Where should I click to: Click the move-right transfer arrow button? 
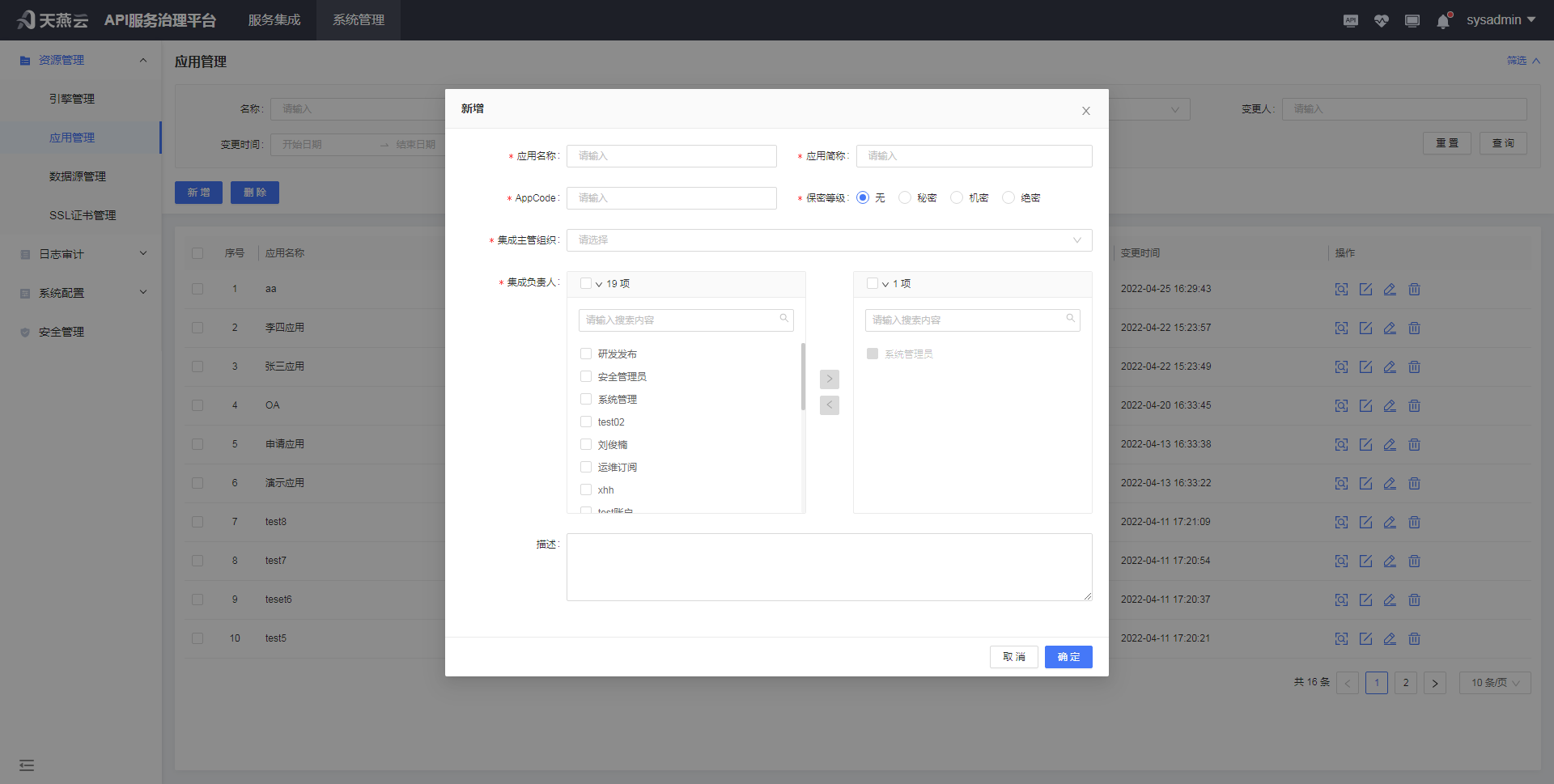click(829, 379)
